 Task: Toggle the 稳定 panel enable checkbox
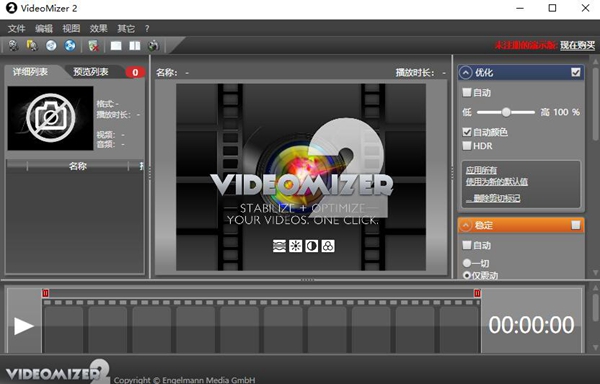pos(576,225)
